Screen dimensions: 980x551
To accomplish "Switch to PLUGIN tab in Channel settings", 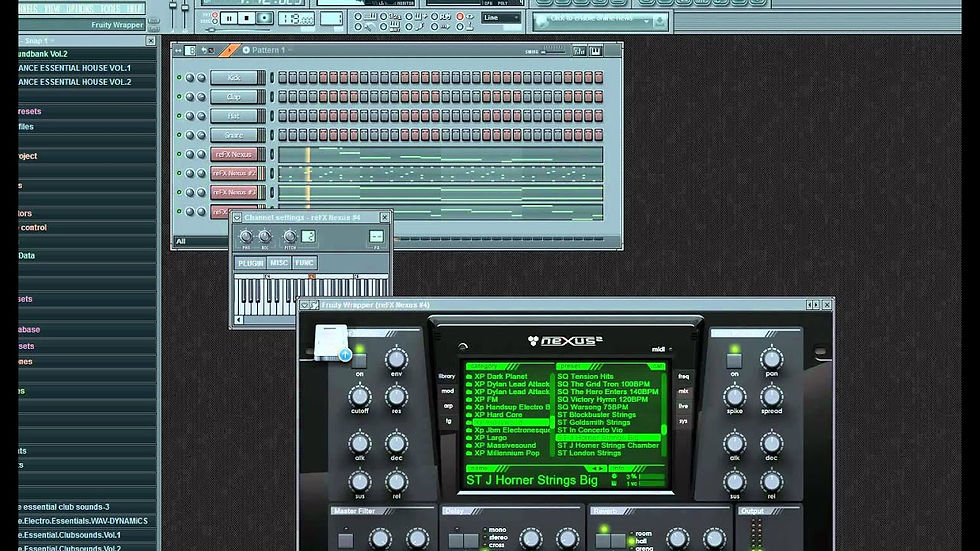I will point(251,263).
